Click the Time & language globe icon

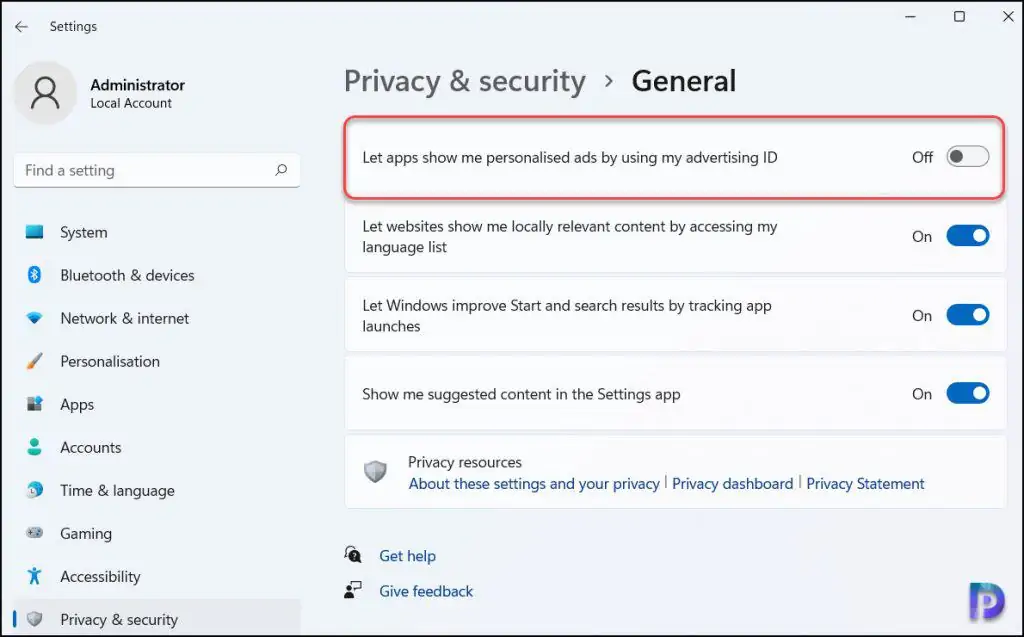coord(35,490)
